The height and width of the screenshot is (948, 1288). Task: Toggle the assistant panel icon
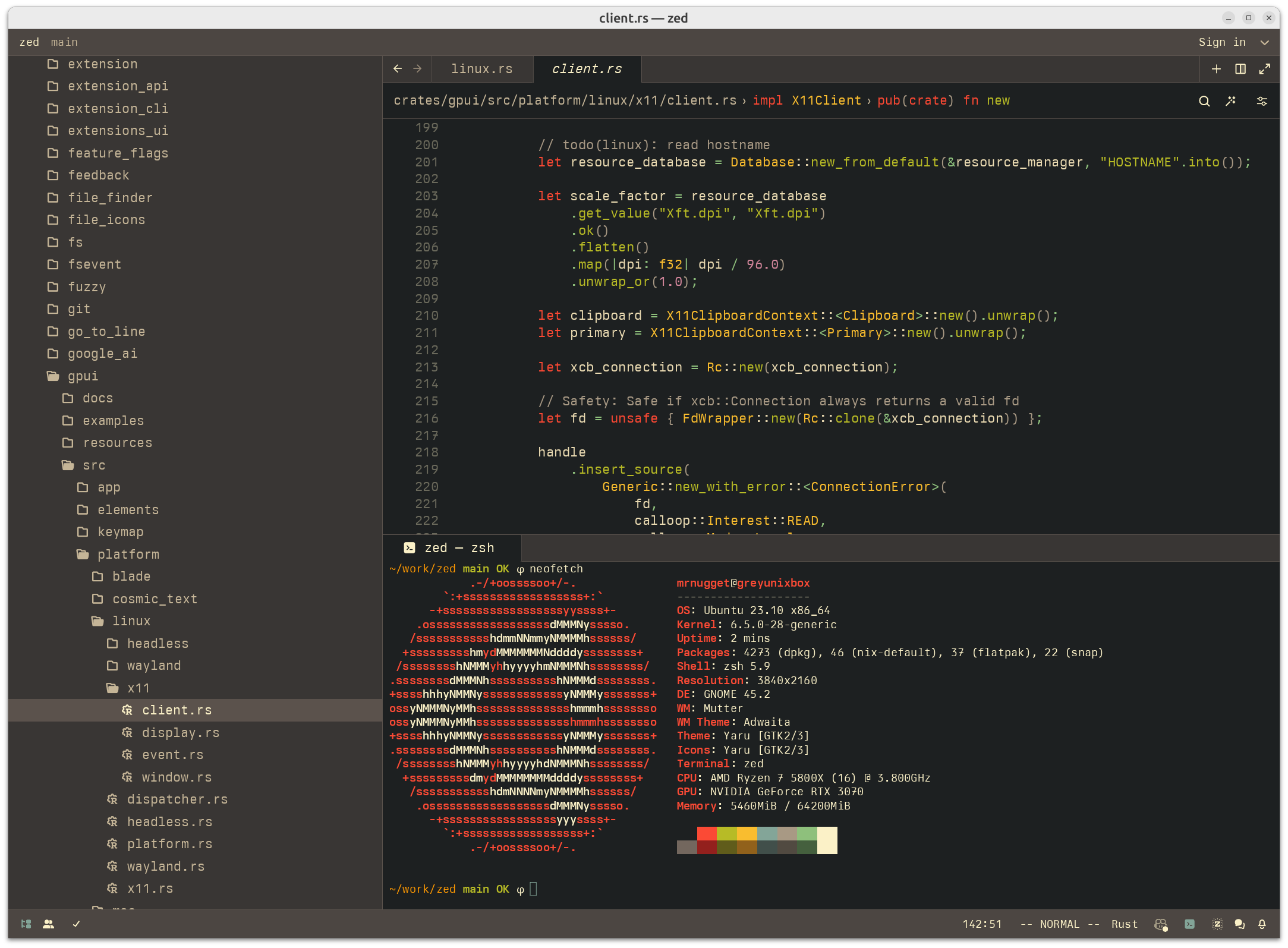[x=1217, y=924]
